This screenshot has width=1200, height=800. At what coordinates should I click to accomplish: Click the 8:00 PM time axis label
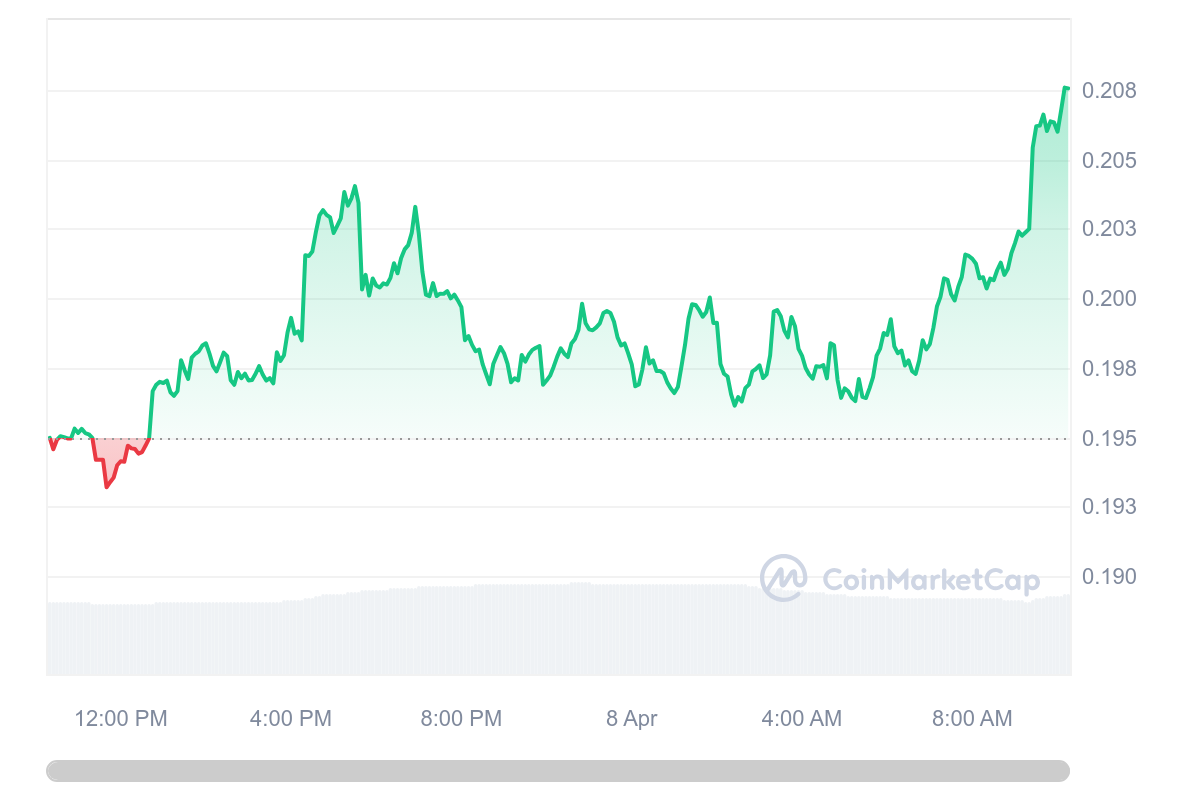click(x=461, y=718)
